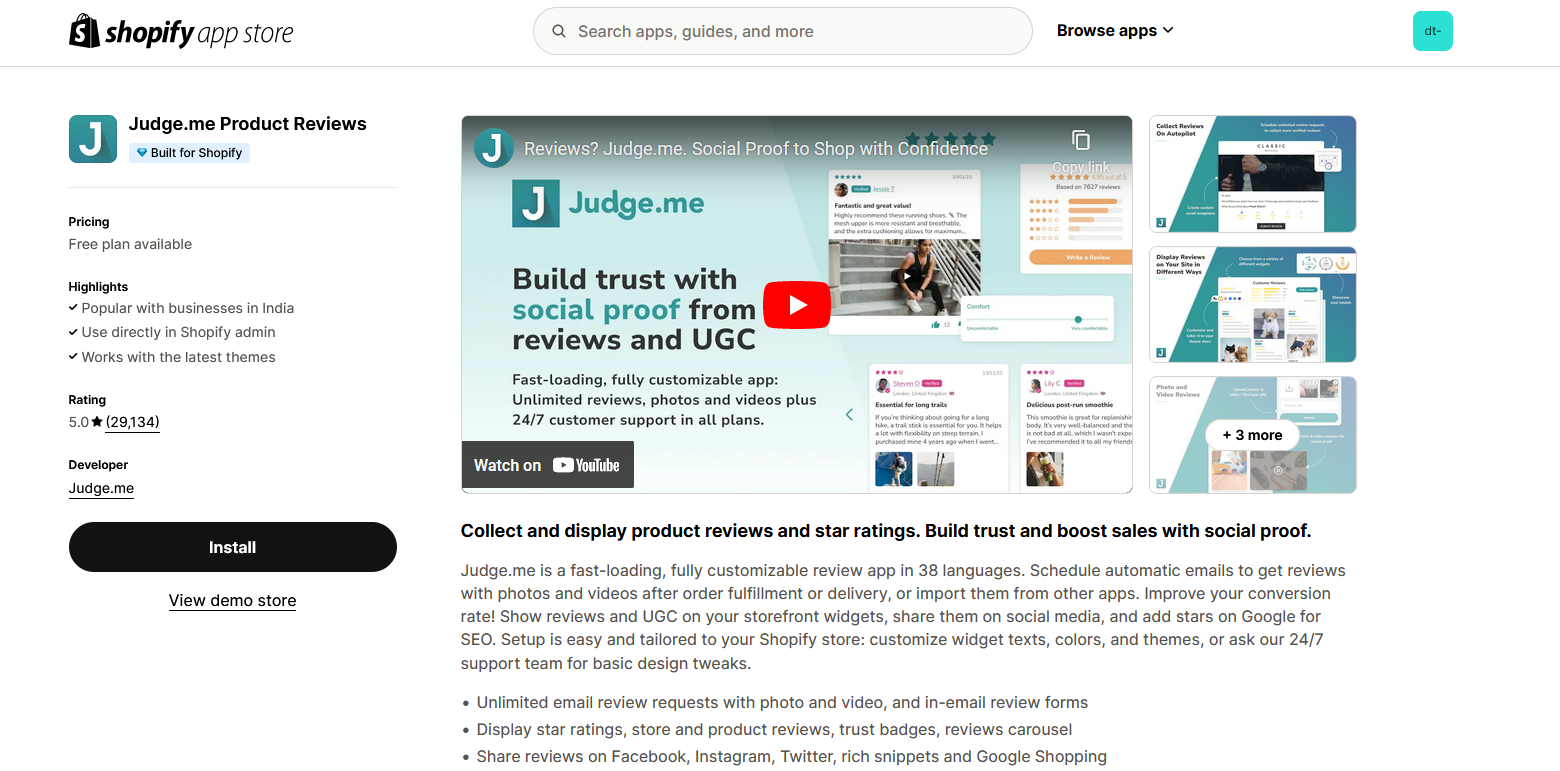The width and height of the screenshot is (1560, 771).
Task: Click the video channel avatar icon
Action: click(x=494, y=148)
